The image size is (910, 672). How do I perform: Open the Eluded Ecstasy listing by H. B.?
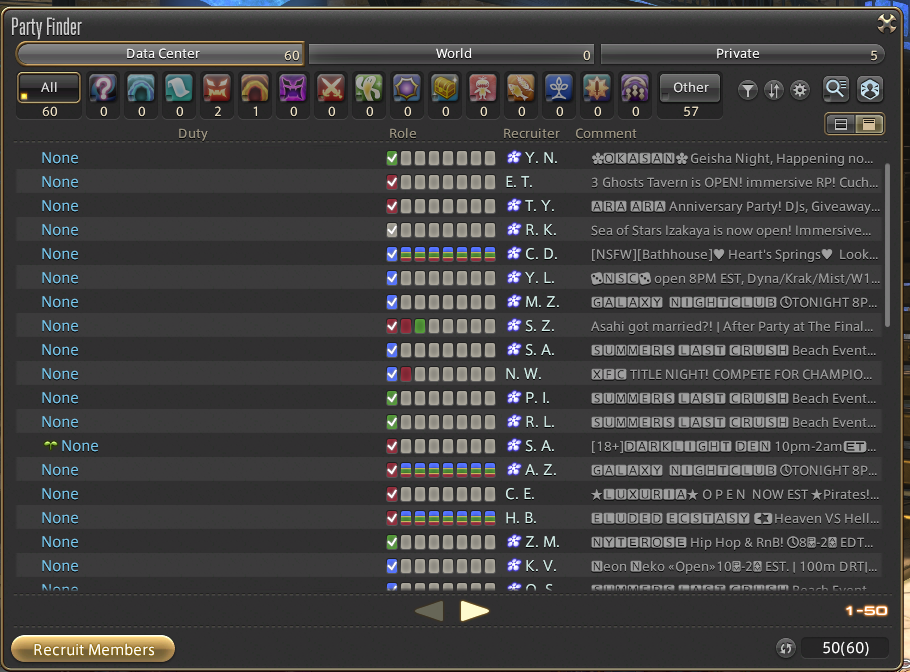(449, 518)
